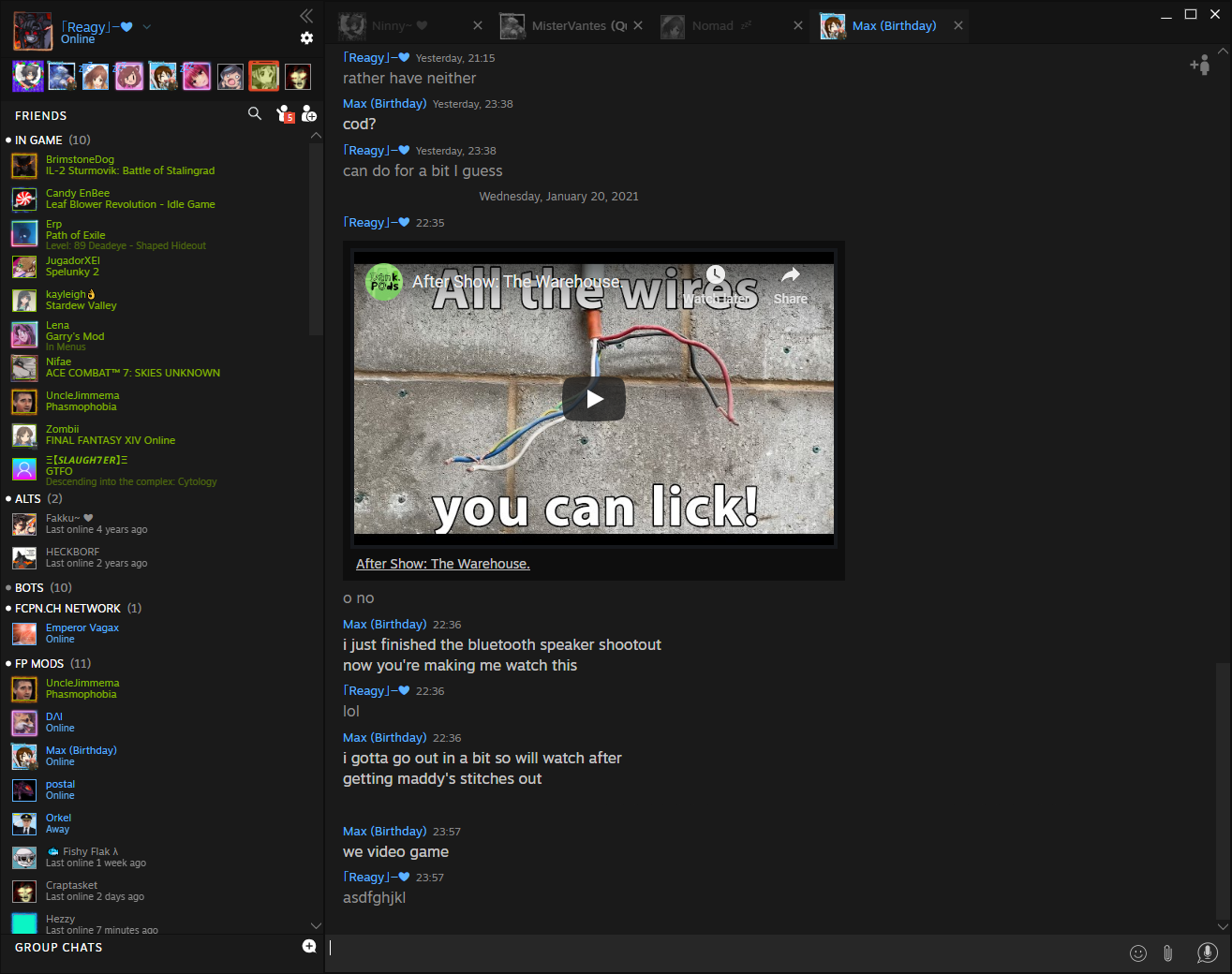
Task: Select offline friend HECKBORF
Action: tap(159, 558)
